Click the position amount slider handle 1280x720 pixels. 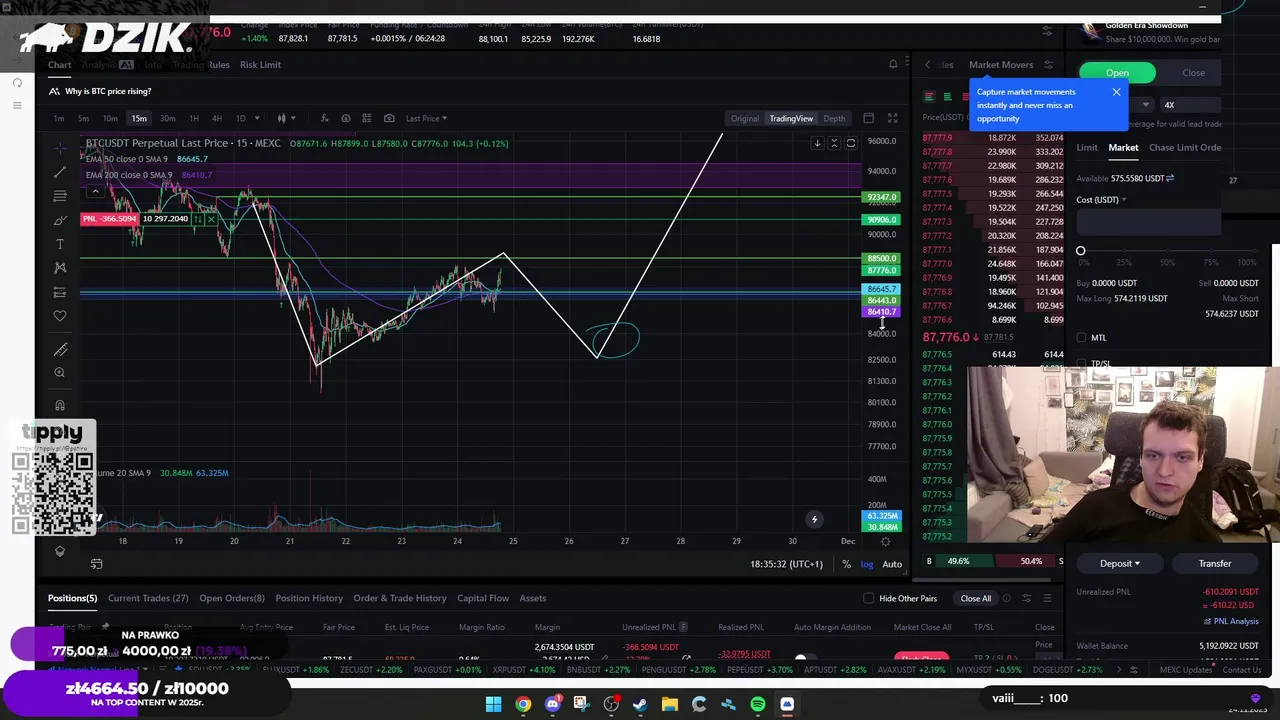tap(1080, 251)
